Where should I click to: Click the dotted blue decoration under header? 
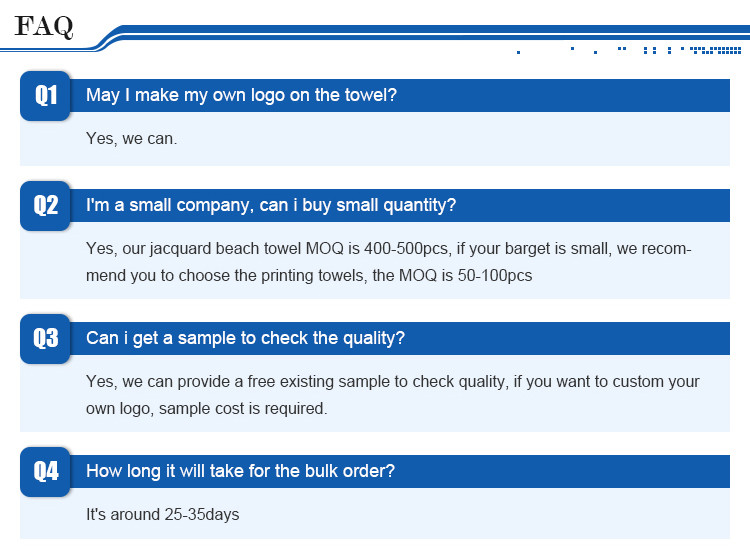629,50
